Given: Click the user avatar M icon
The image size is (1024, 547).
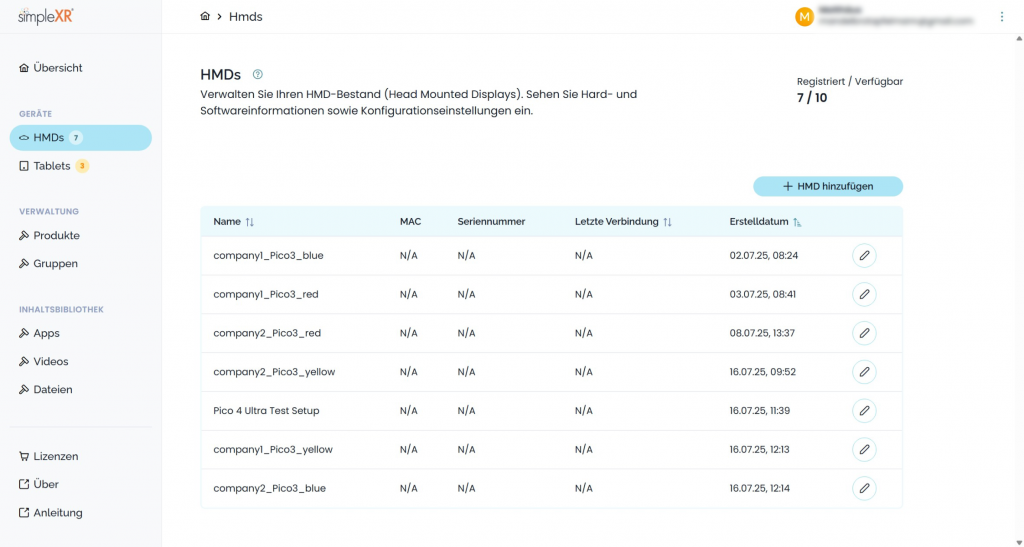Looking at the screenshot, I should [x=804, y=17].
